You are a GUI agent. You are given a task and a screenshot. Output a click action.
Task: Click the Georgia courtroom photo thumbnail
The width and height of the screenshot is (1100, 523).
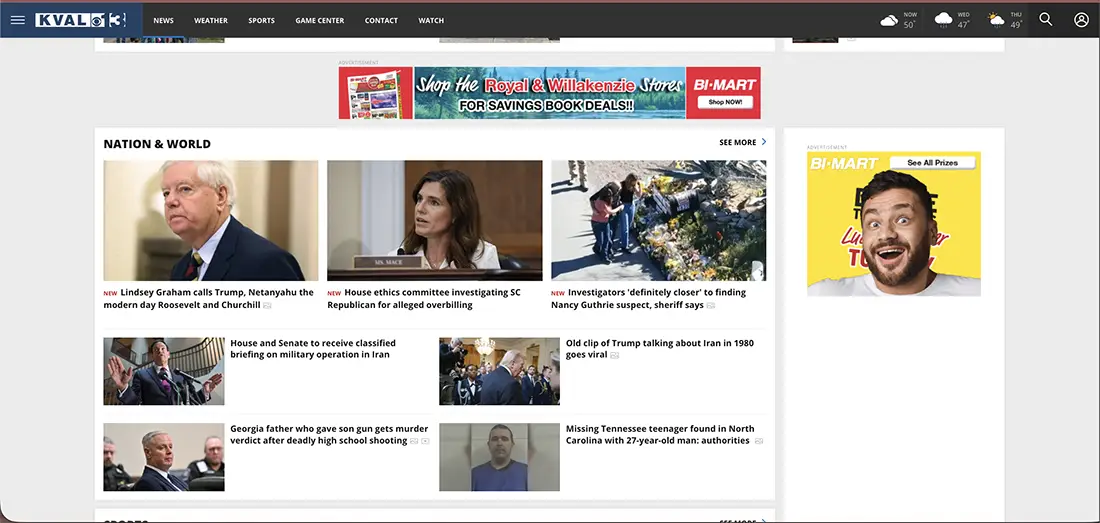point(163,457)
